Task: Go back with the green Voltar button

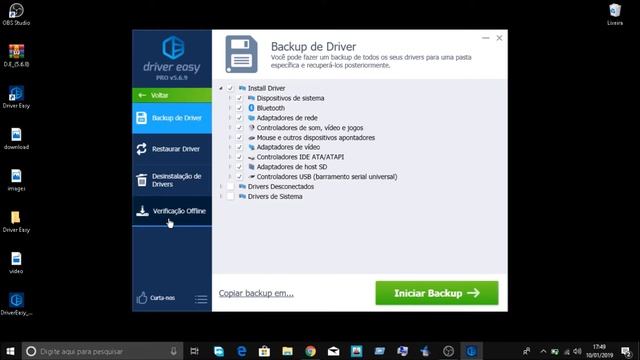Action: click(x=172, y=95)
